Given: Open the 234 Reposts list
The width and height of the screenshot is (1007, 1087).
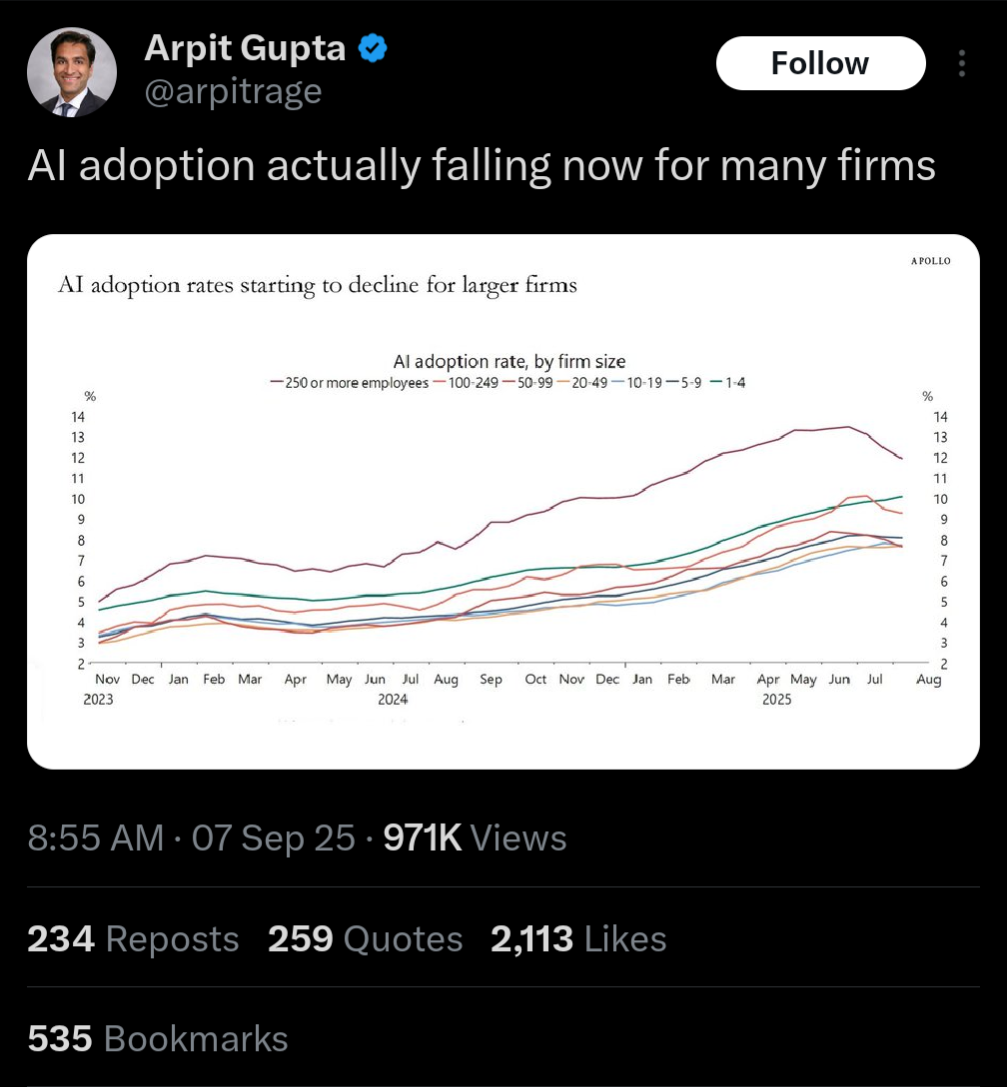Looking at the screenshot, I should click(x=133, y=939).
